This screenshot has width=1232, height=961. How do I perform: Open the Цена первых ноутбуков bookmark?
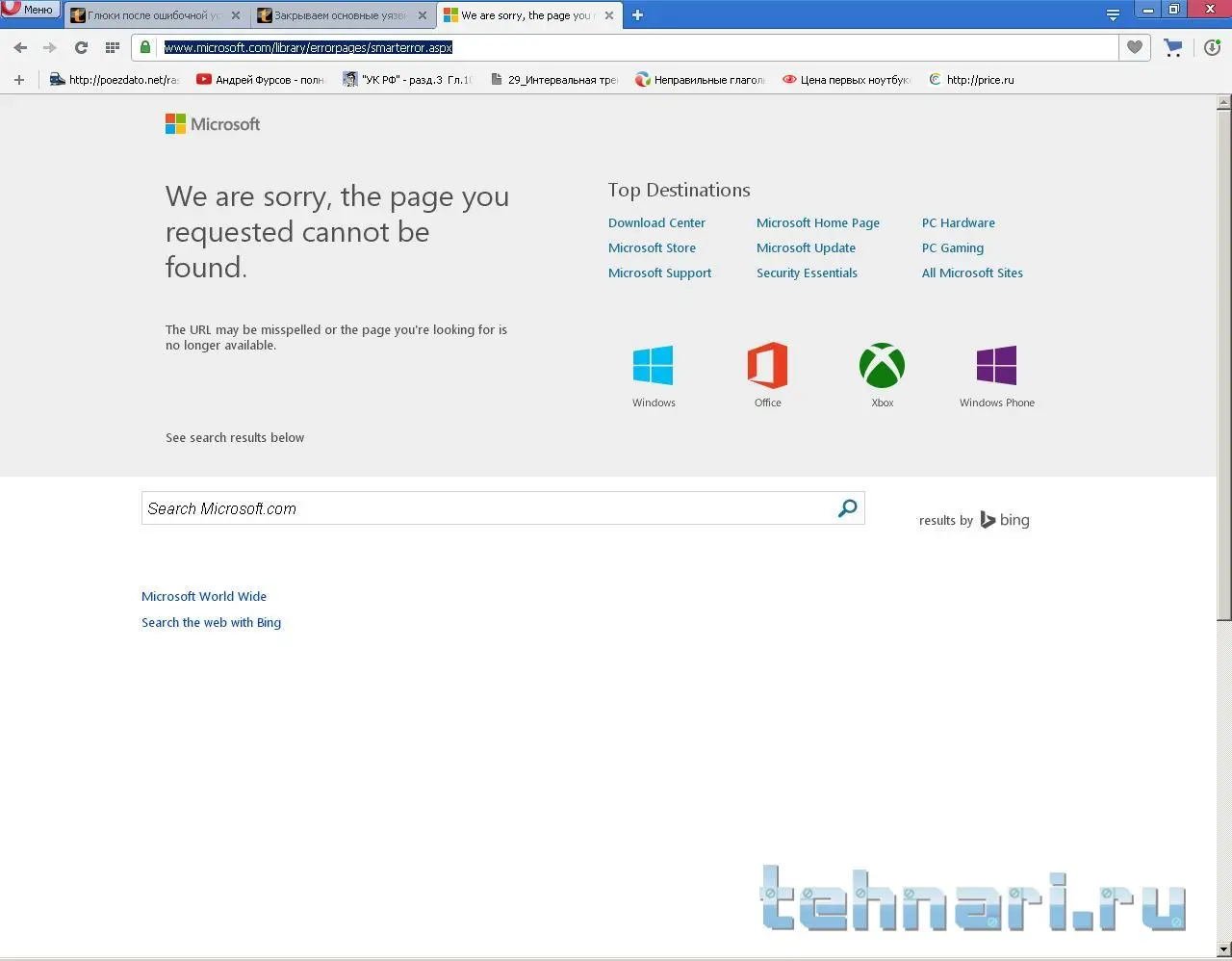coord(846,80)
